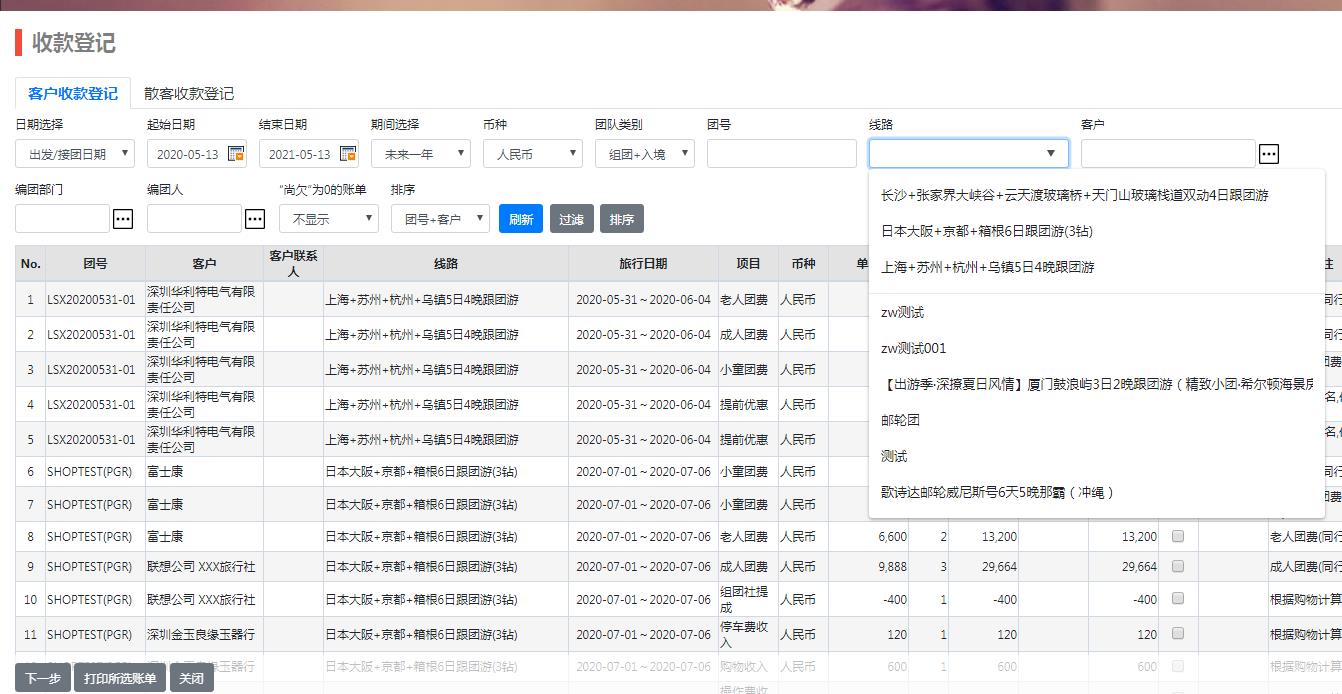Collapse the open 线路 dropdown box

click(x=969, y=153)
